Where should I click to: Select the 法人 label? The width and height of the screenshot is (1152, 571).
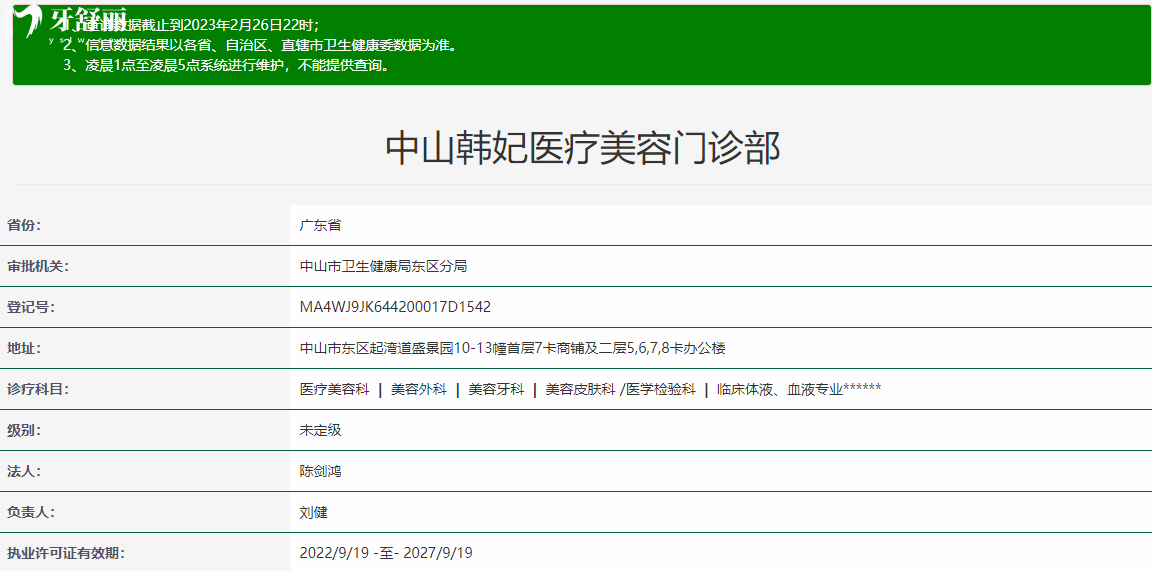click(x=24, y=472)
